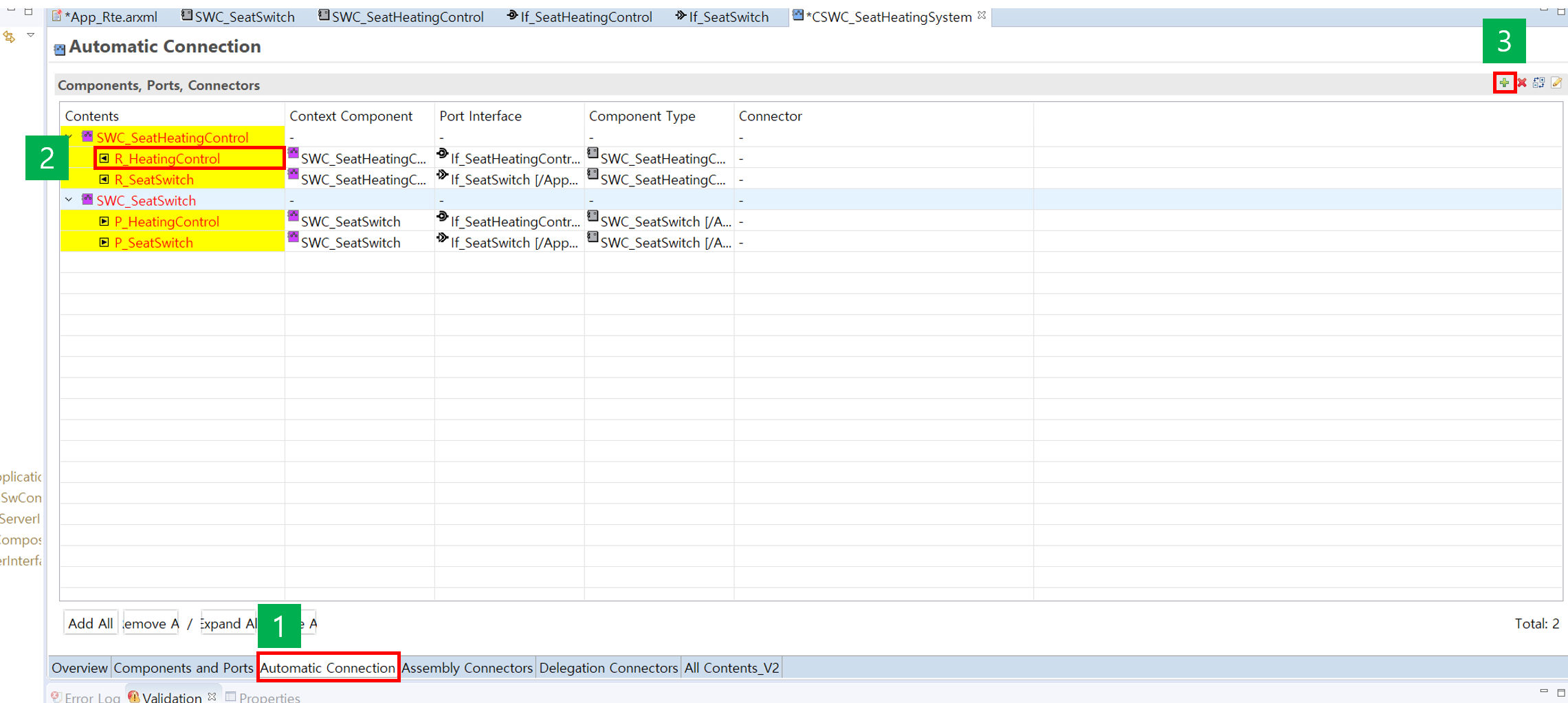Collapse the SWC_SeatHeatingControl tree node
The width and height of the screenshot is (1568, 703).
click(x=69, y=137)
